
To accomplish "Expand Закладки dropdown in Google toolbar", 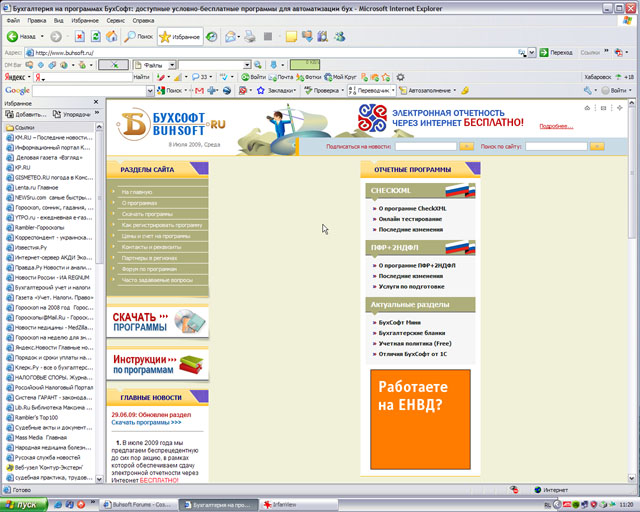I will (298, 90).
